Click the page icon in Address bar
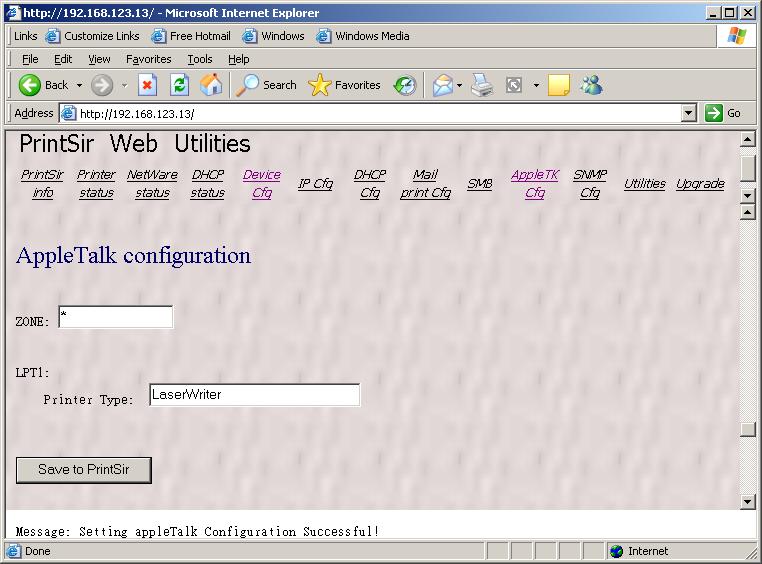762x564 pixels. [68, 113]
